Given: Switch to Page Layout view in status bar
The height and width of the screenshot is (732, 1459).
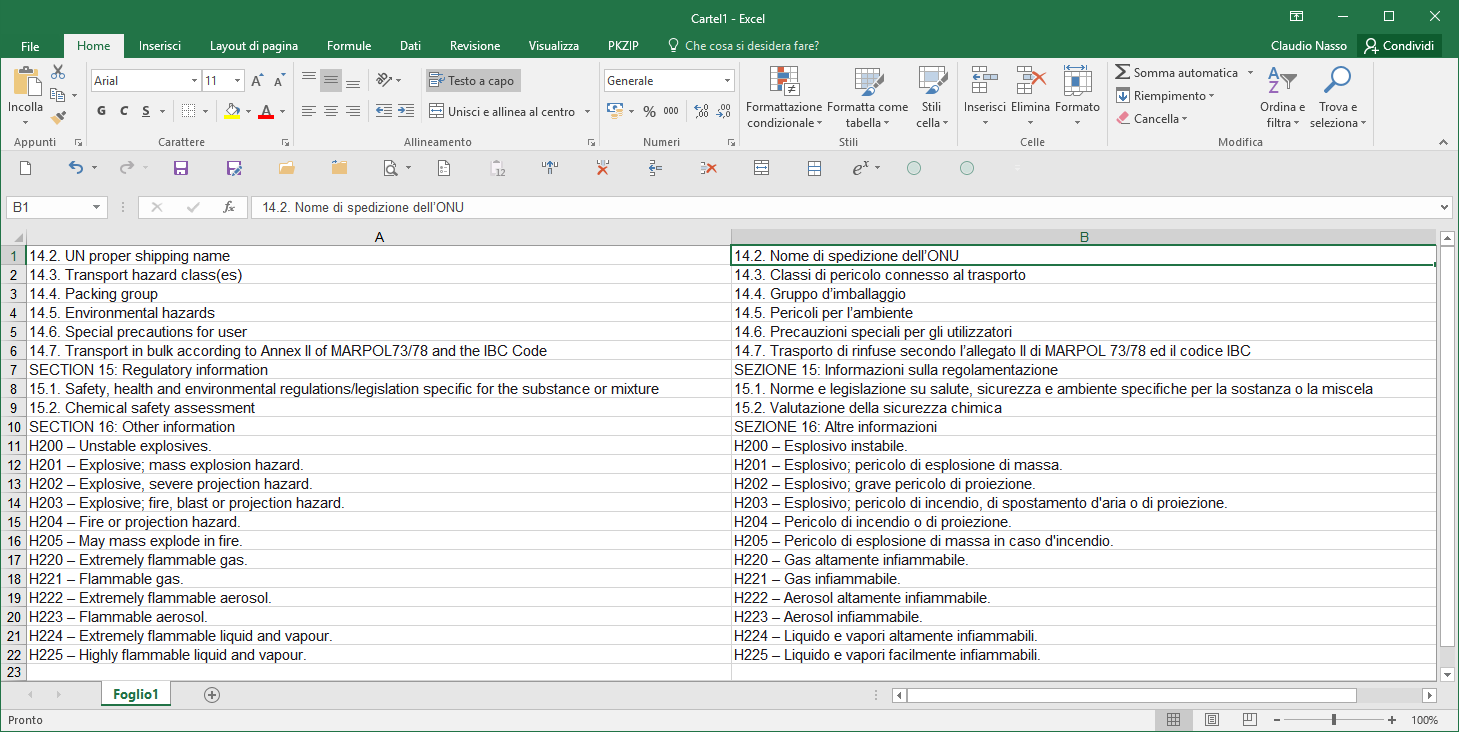Looking at the screenshot, I should coord(1211,720).
